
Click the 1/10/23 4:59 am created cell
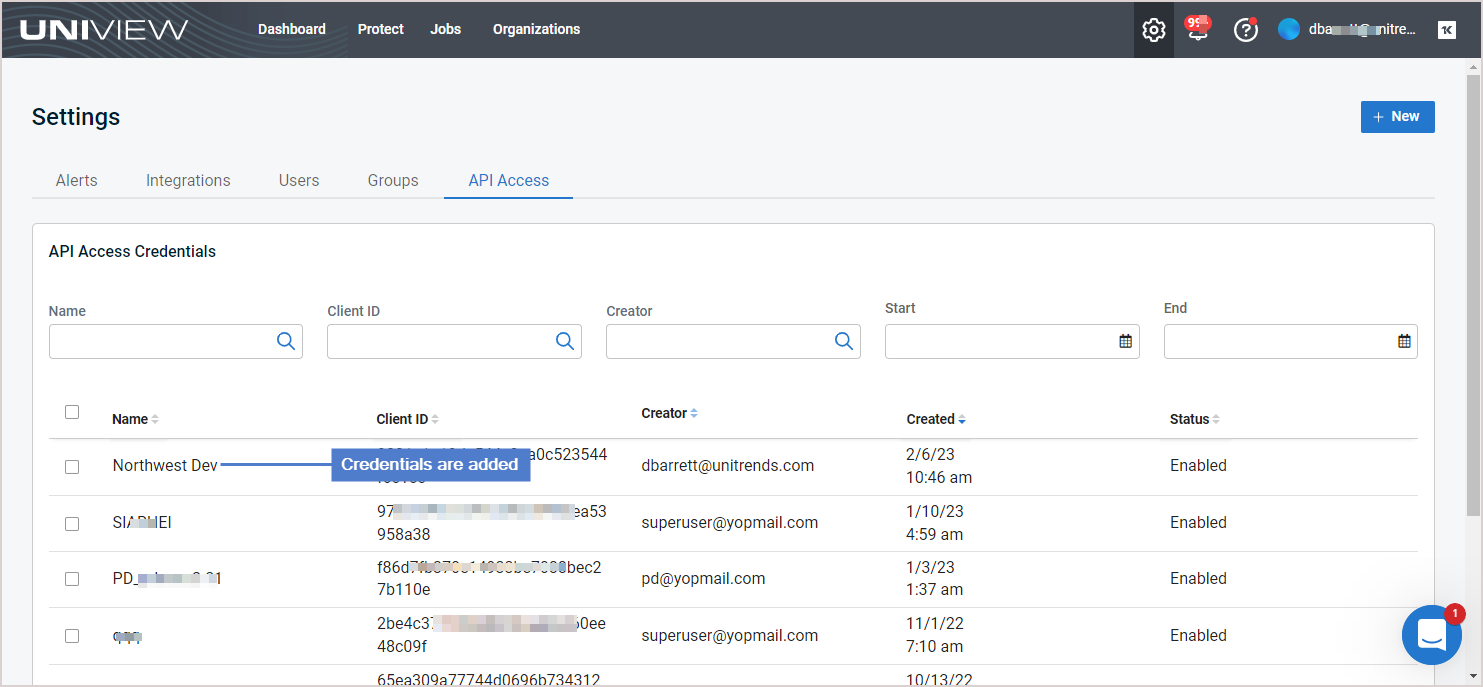935,523
